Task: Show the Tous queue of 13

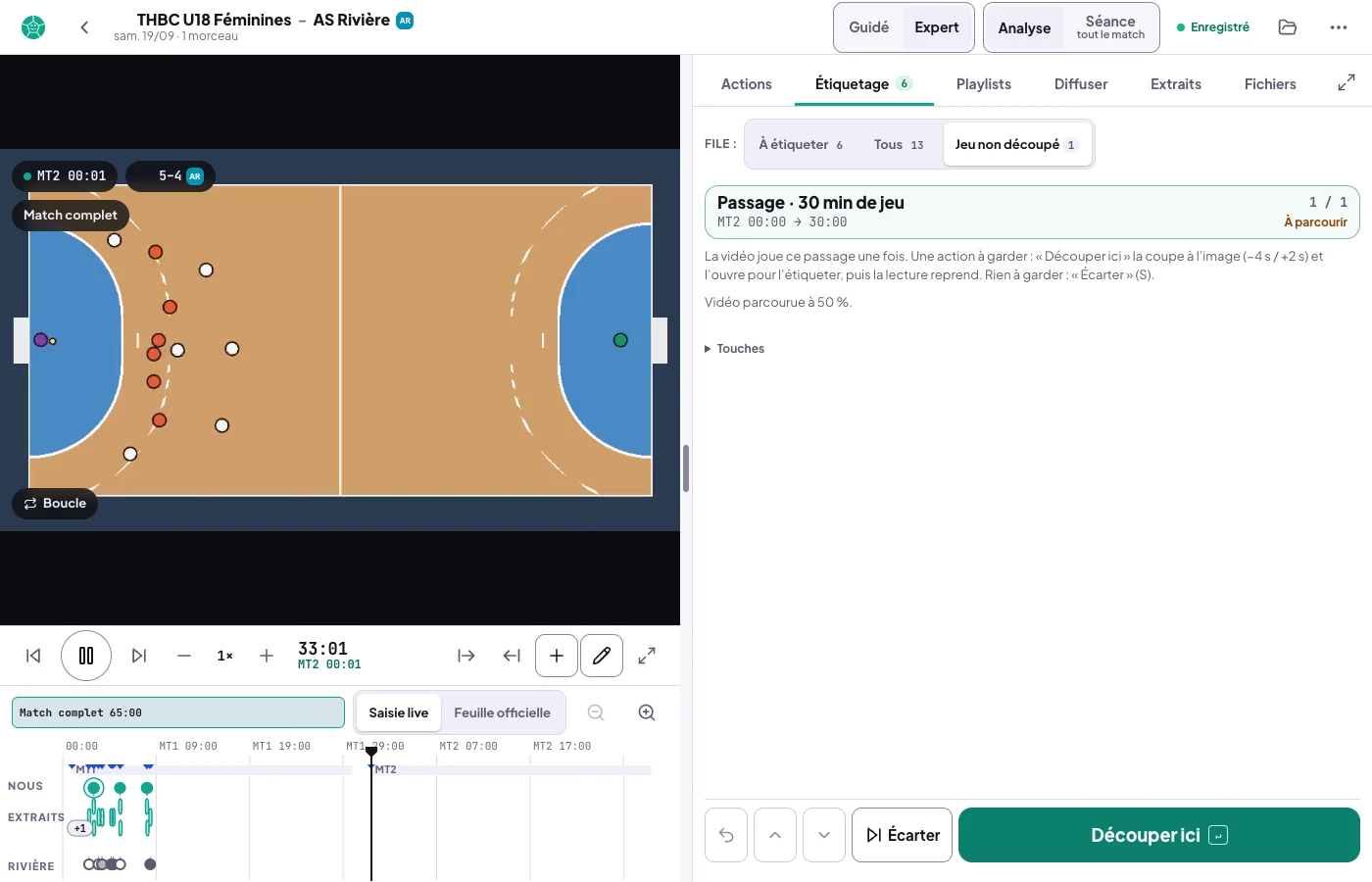Action: click(x=899, y=144)
